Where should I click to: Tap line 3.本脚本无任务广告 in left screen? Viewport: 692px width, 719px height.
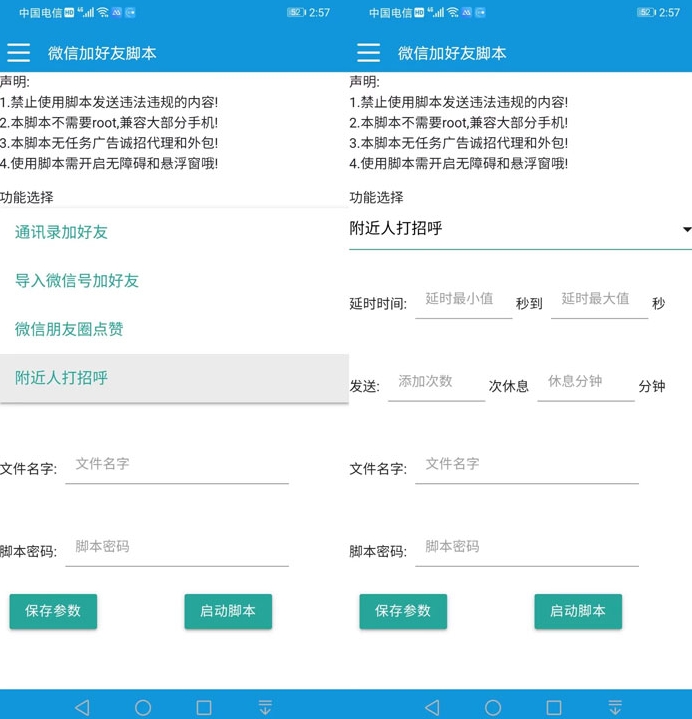click(x=109, y=143)
